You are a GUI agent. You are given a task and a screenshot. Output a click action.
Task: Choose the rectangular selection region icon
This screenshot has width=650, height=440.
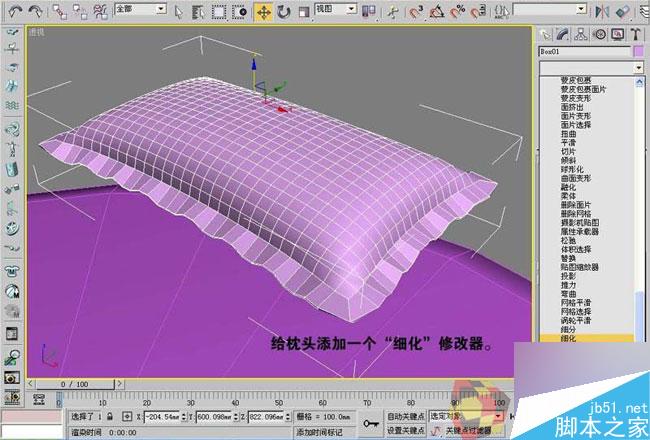(219, 12)
